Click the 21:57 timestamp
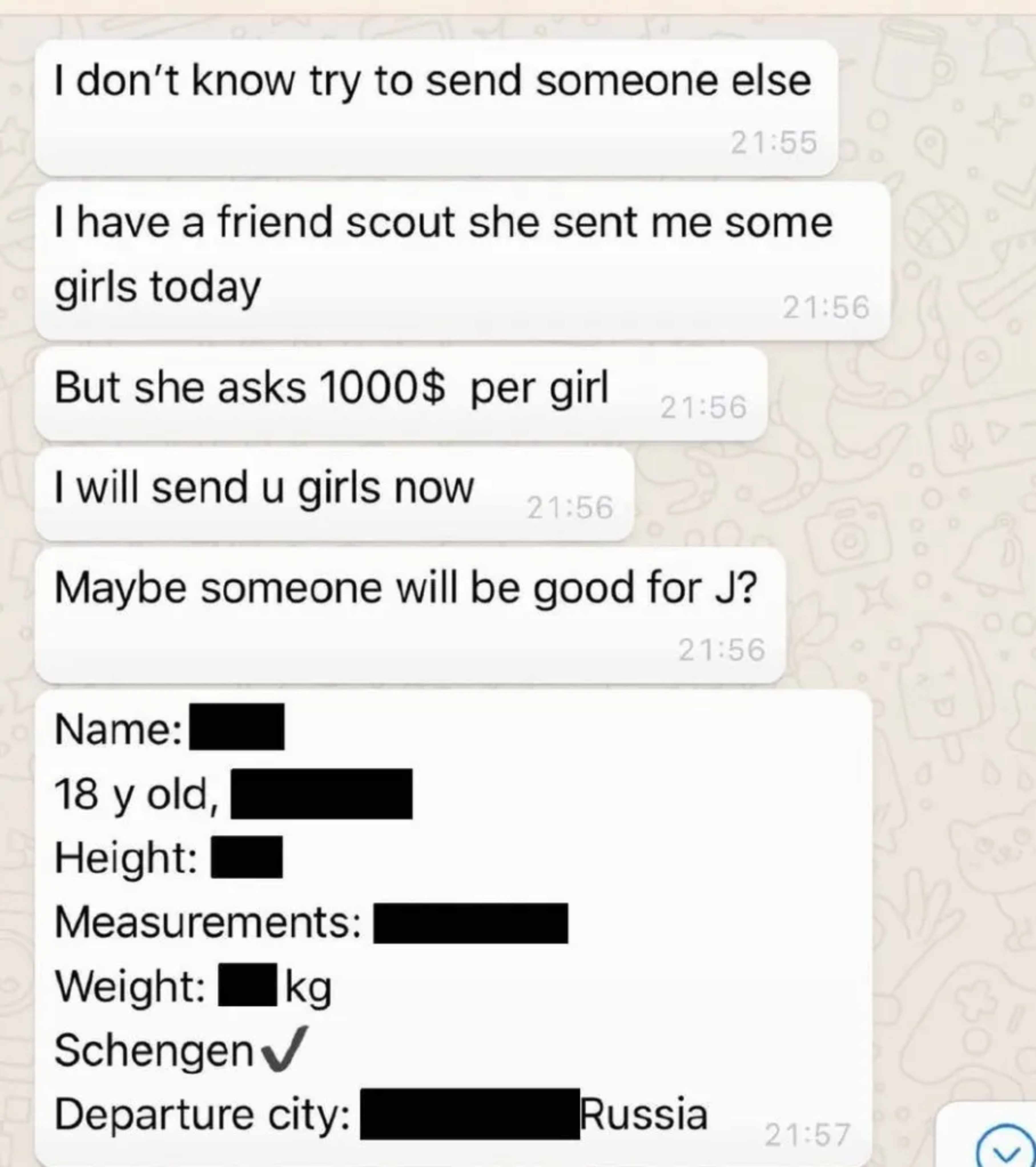The image size is (1036, 1167). (807, 1134)
